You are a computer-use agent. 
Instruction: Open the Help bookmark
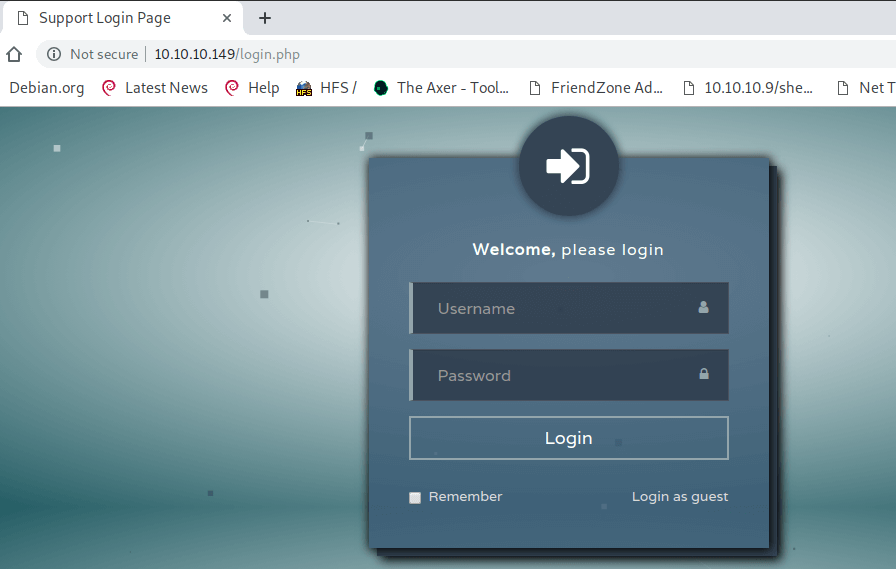tap(253, 88)
